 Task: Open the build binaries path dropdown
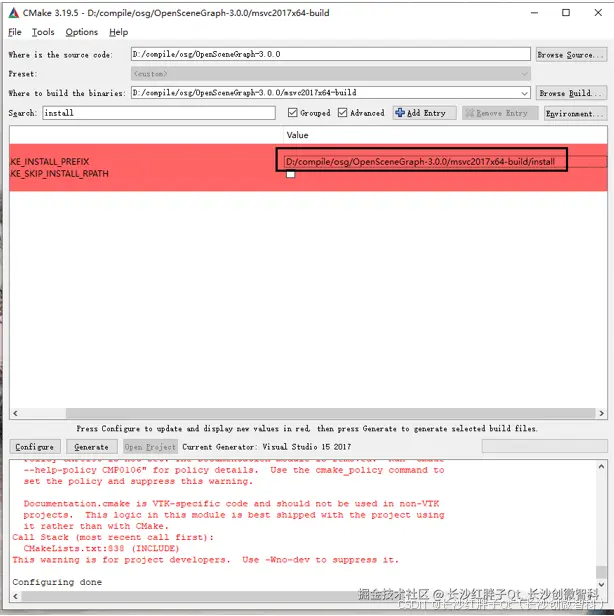(524, 94)
